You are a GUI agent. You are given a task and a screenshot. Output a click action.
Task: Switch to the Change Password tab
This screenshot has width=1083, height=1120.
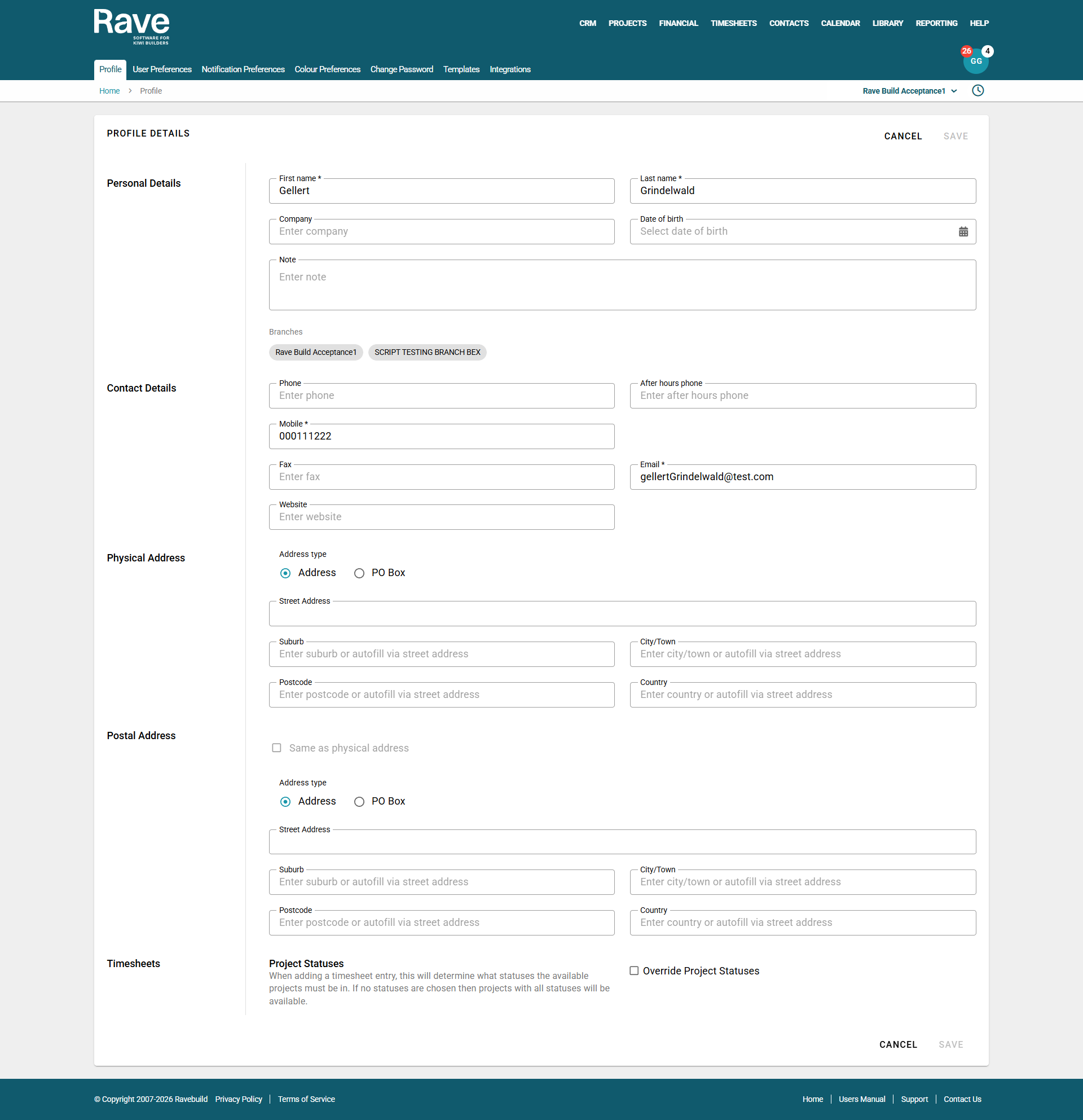point(402,69)
